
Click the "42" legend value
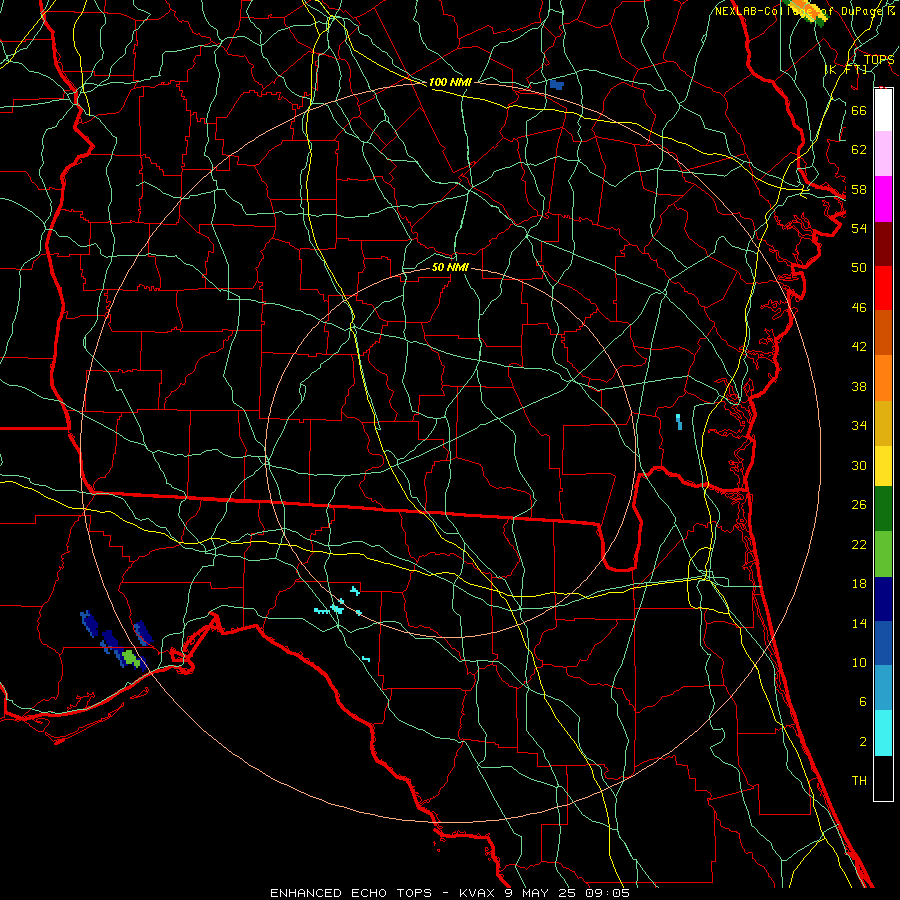pos(859,346)
